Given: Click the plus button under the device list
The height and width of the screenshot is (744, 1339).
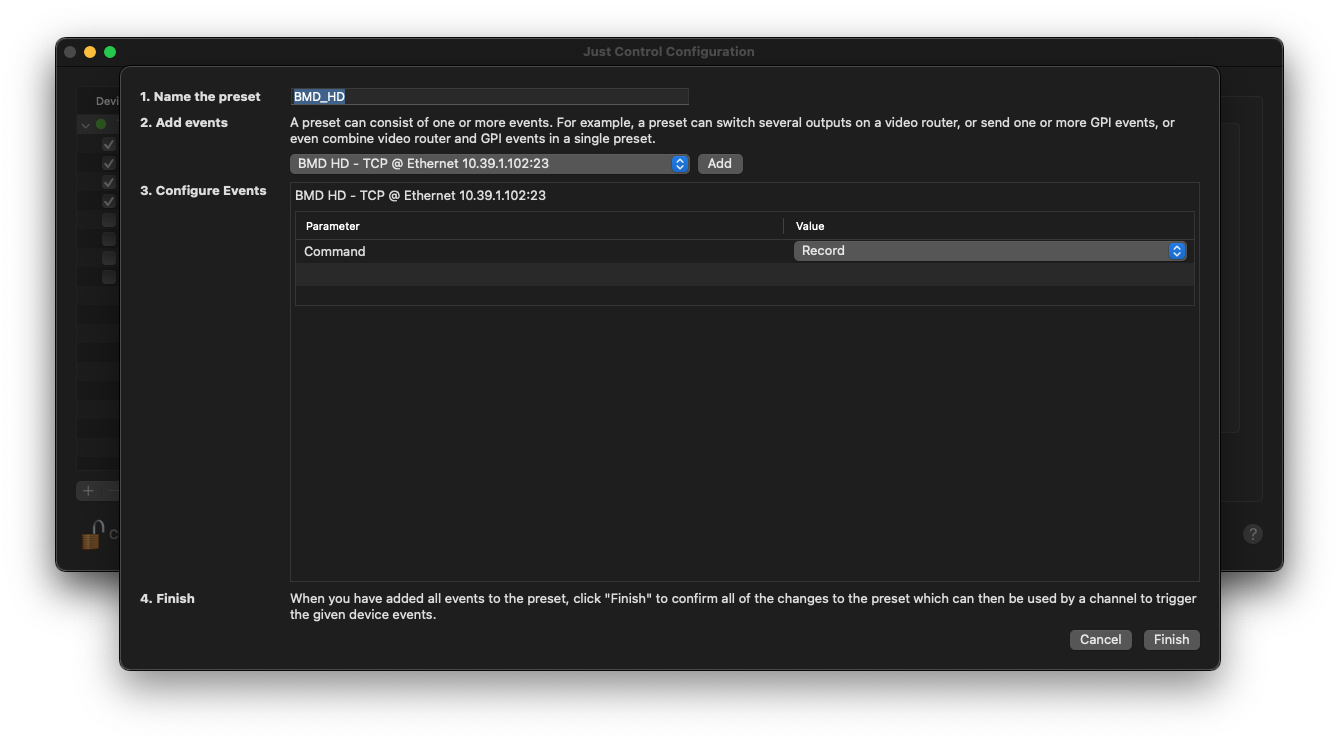Looking at the screenshot, I should click(88, 491).
